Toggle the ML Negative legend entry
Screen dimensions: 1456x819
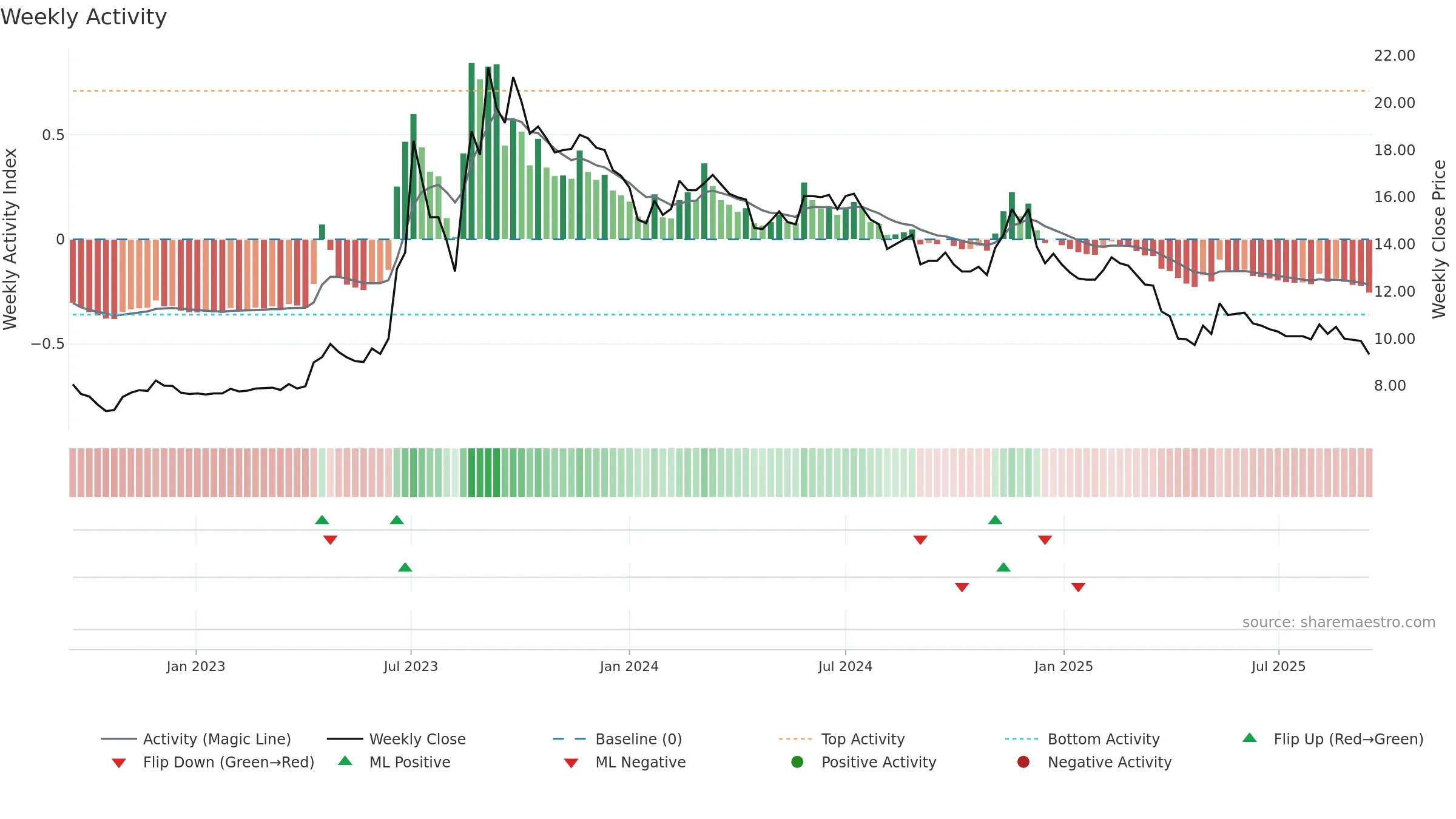[x=625, y=762]
